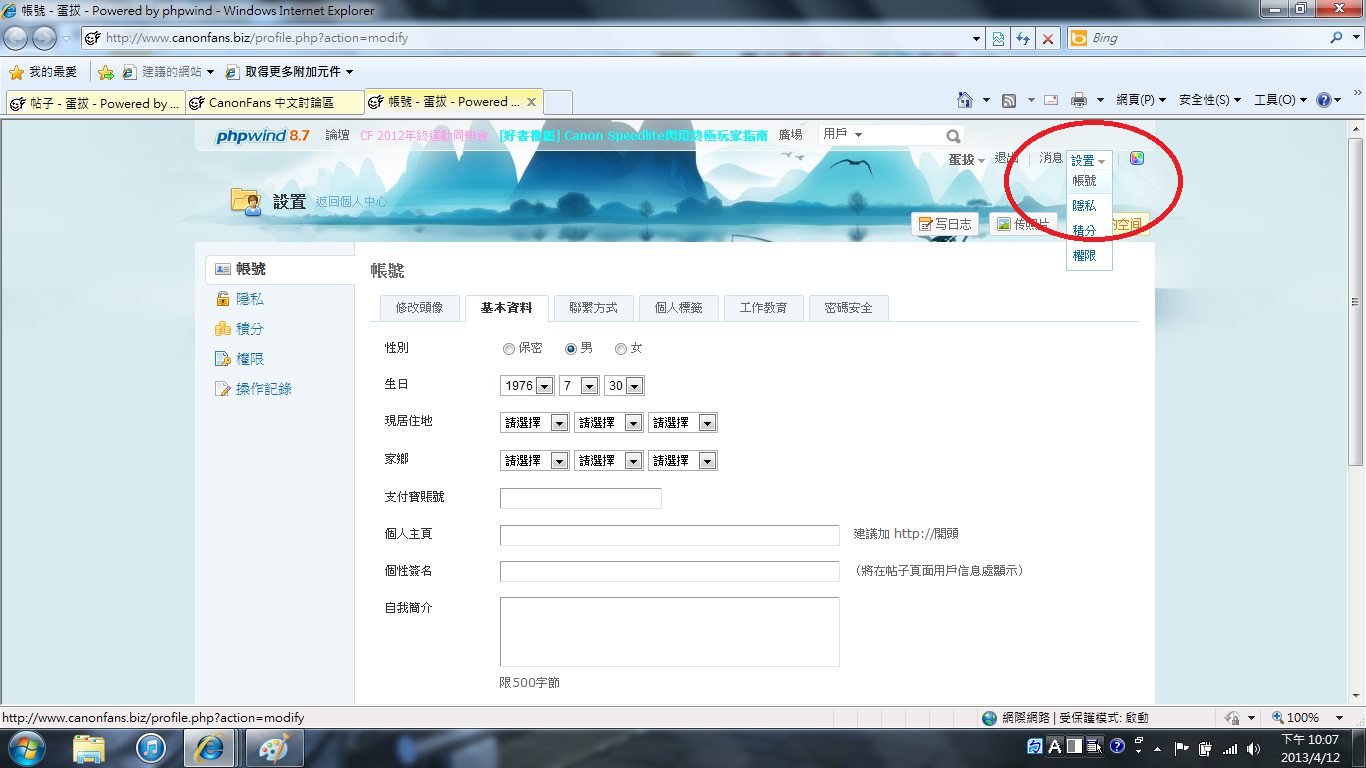Open third 現居住地 請選擇 dropdown
This screenshot has height=768, width=1366.
tap(682, 423)
